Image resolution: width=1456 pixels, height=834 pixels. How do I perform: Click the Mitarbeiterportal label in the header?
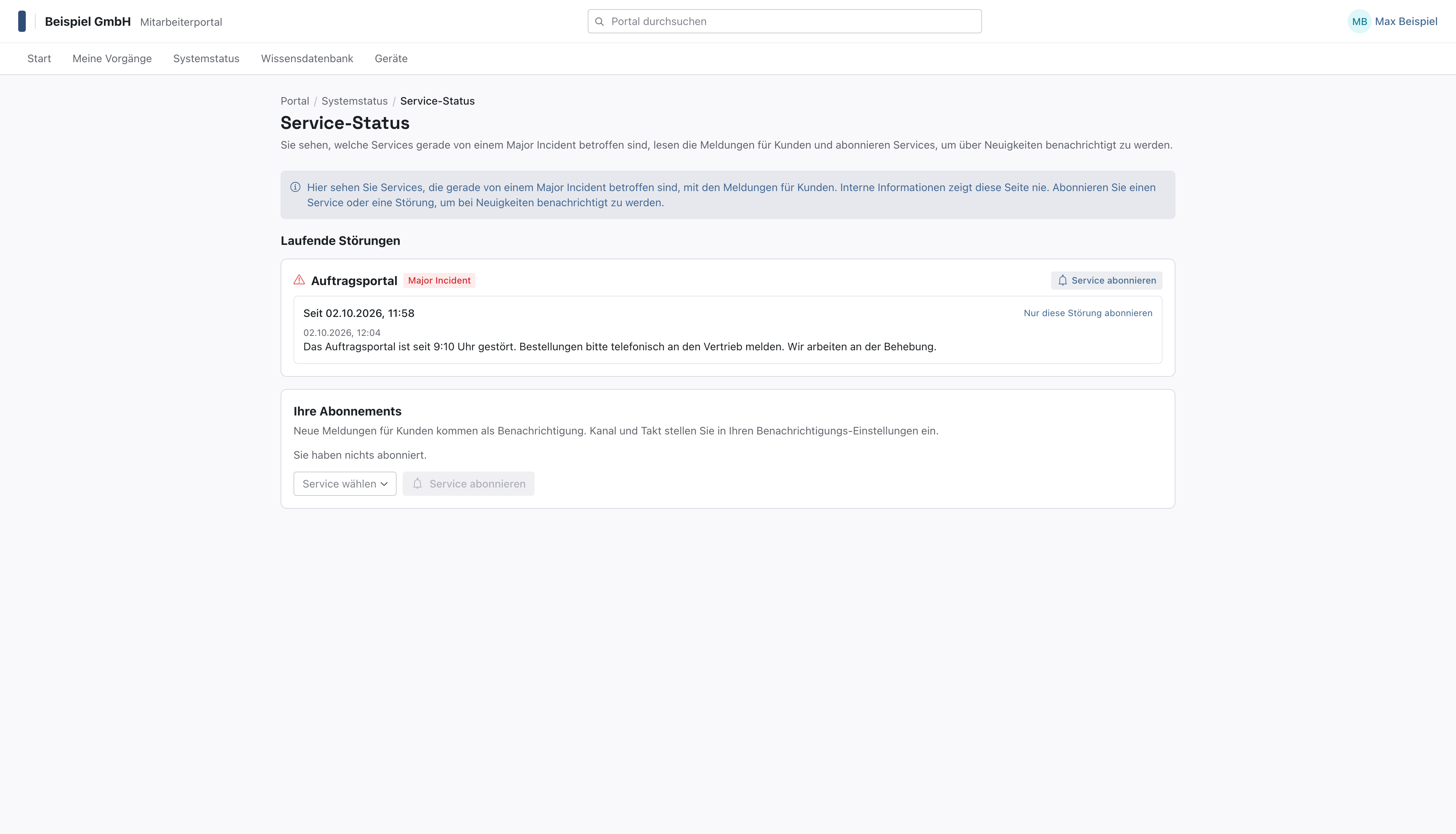181,22
